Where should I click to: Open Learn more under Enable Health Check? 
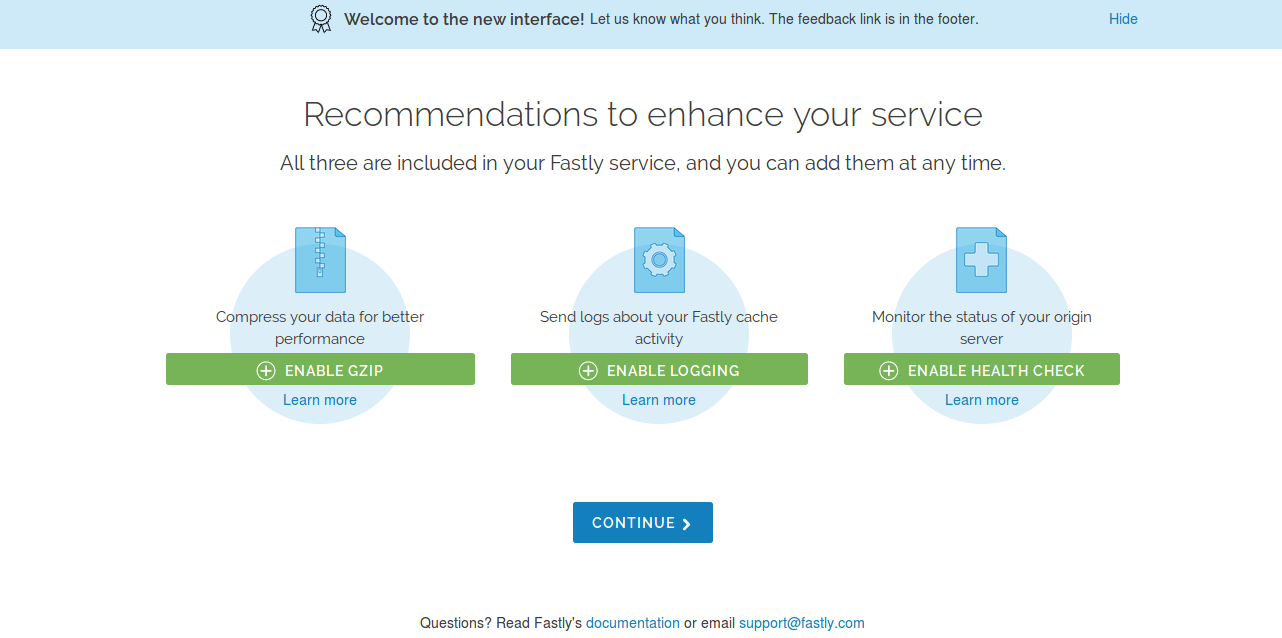[982, 400]
